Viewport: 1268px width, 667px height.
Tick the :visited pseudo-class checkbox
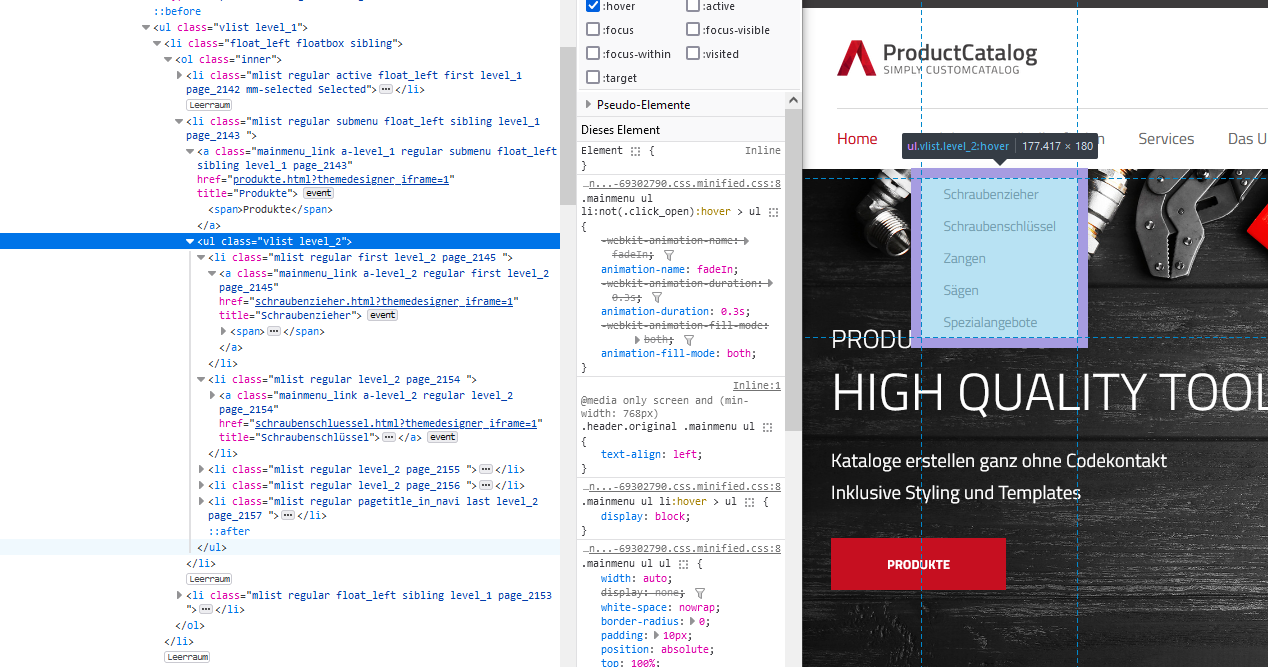[693, 54]
